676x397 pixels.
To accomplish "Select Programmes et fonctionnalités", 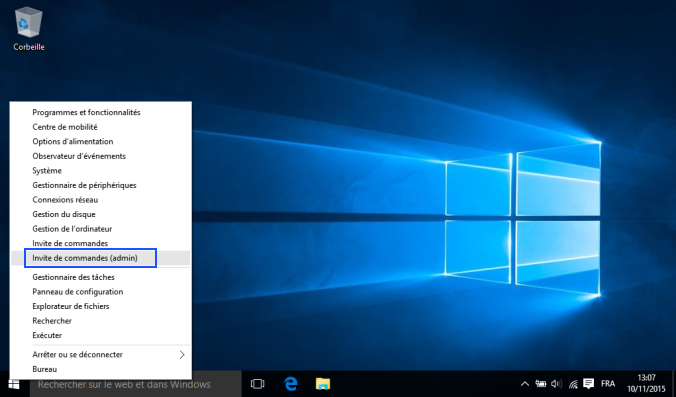I will click(100, 112).
